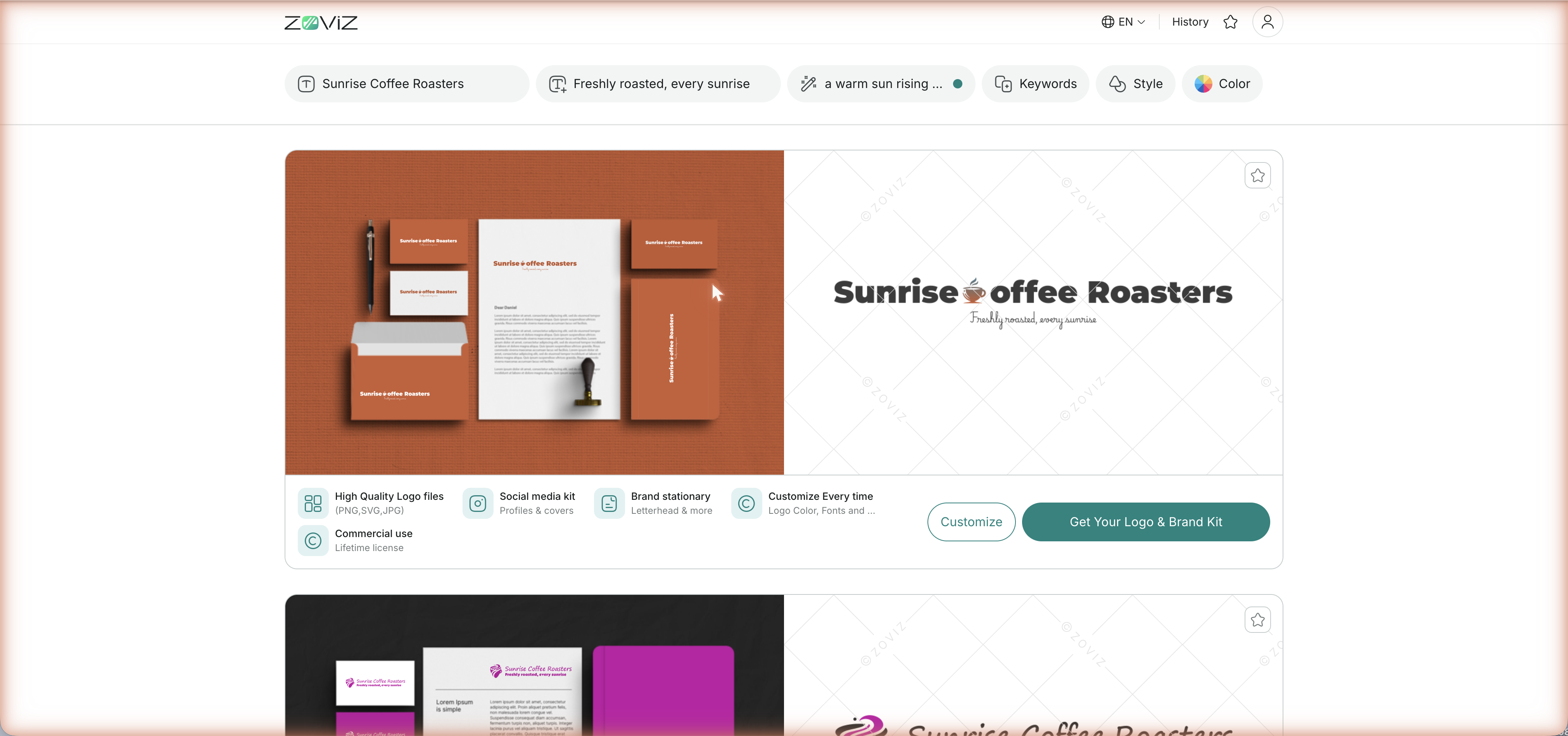1568x736 pixels.
Task: Open the Color option
Action: click(1222, 83)
